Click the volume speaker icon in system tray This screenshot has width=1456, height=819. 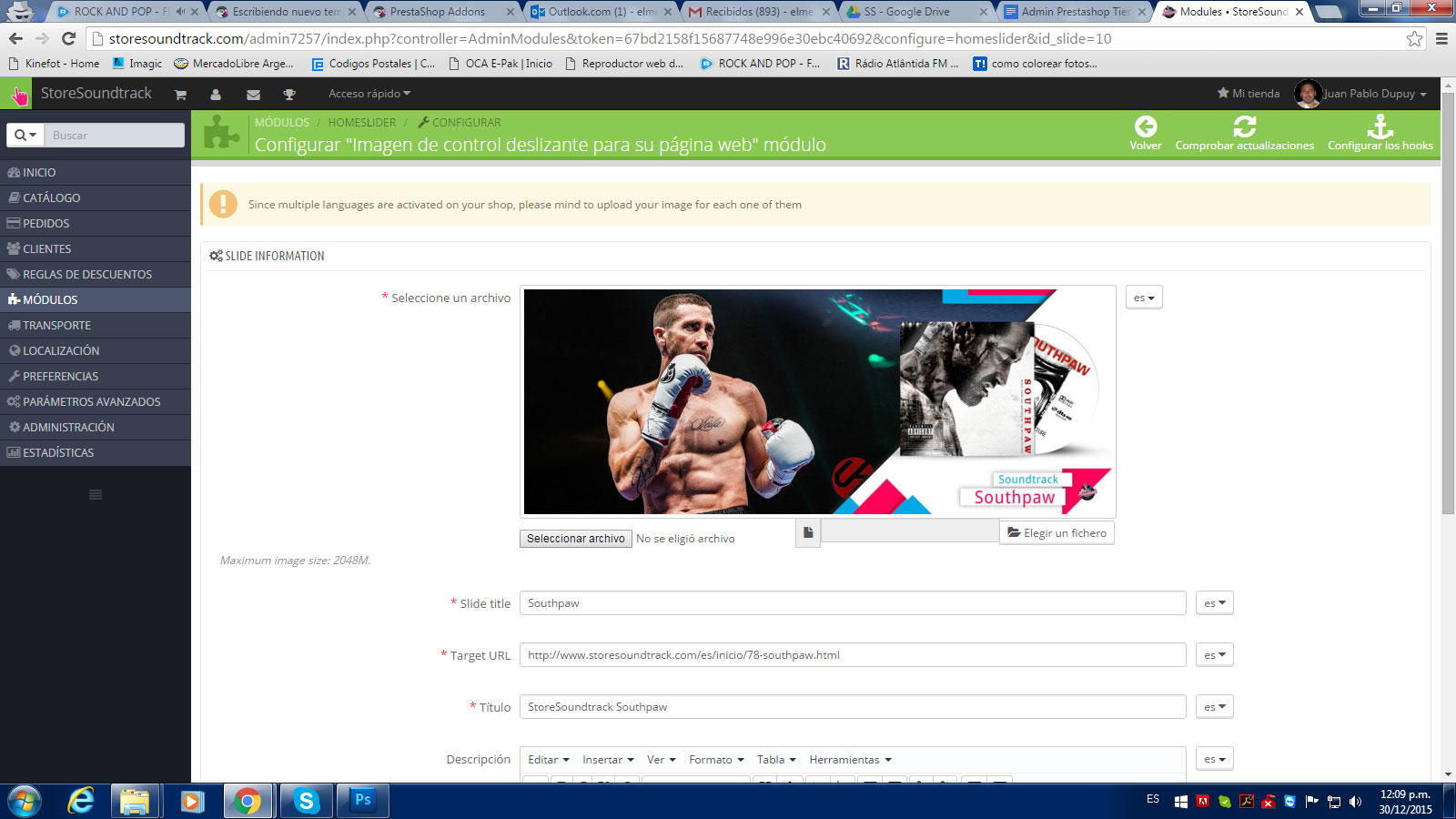1356,802
